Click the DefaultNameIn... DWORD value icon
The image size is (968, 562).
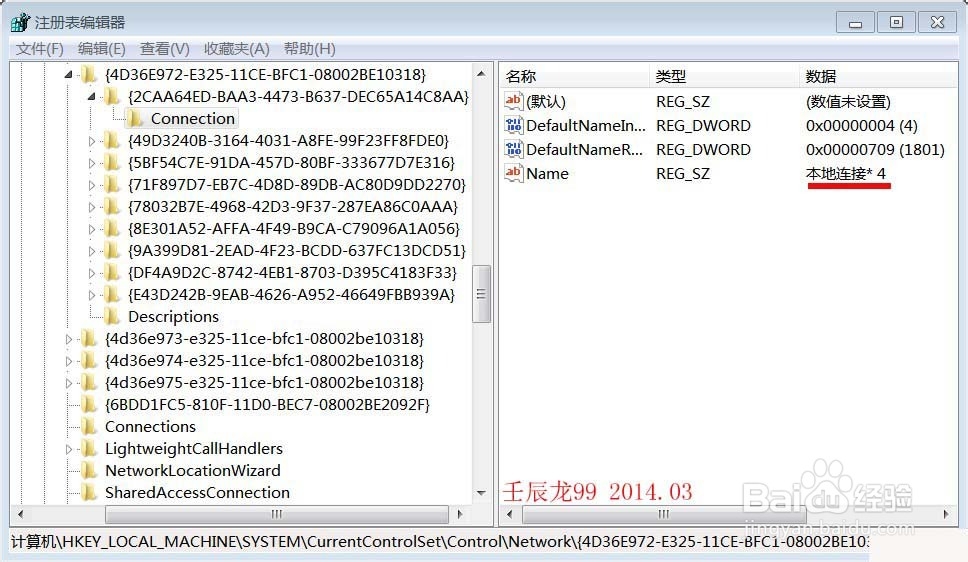tap(514, 125)
